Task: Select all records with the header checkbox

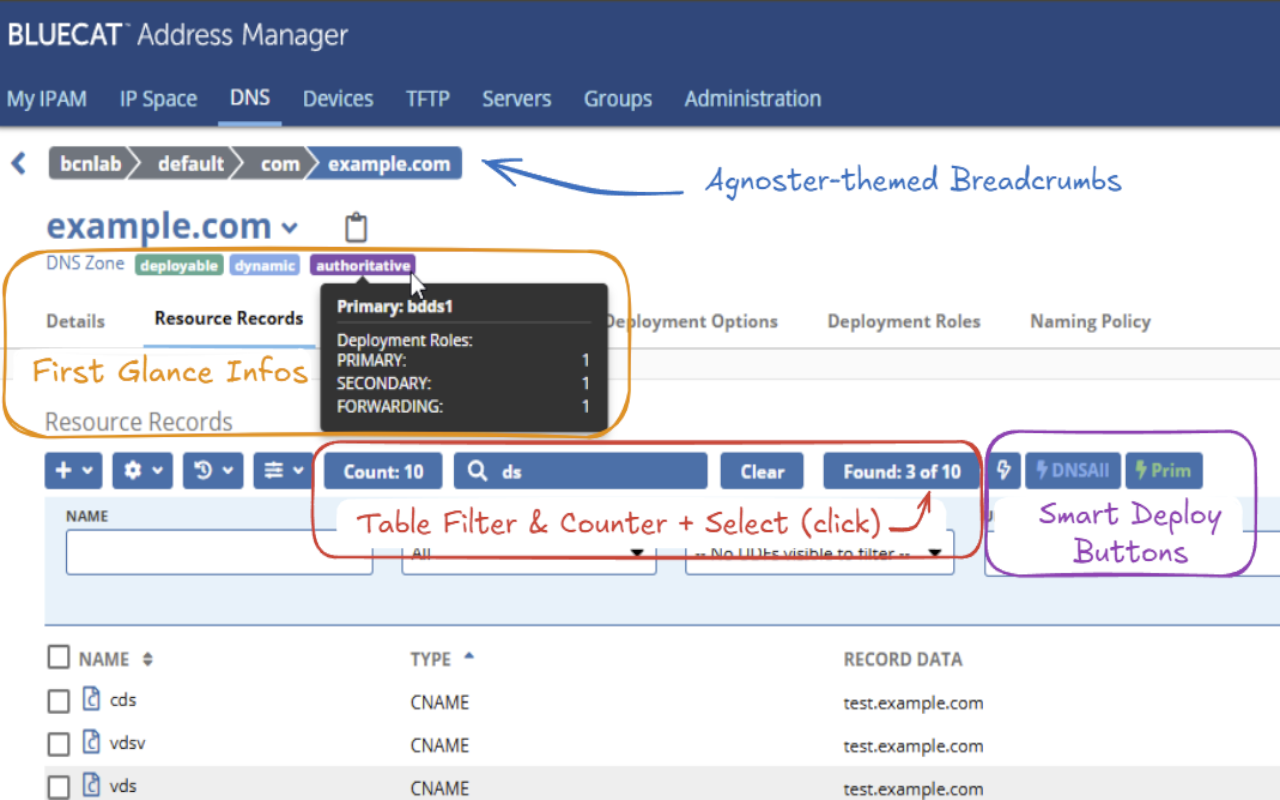Action: [59, 658]
